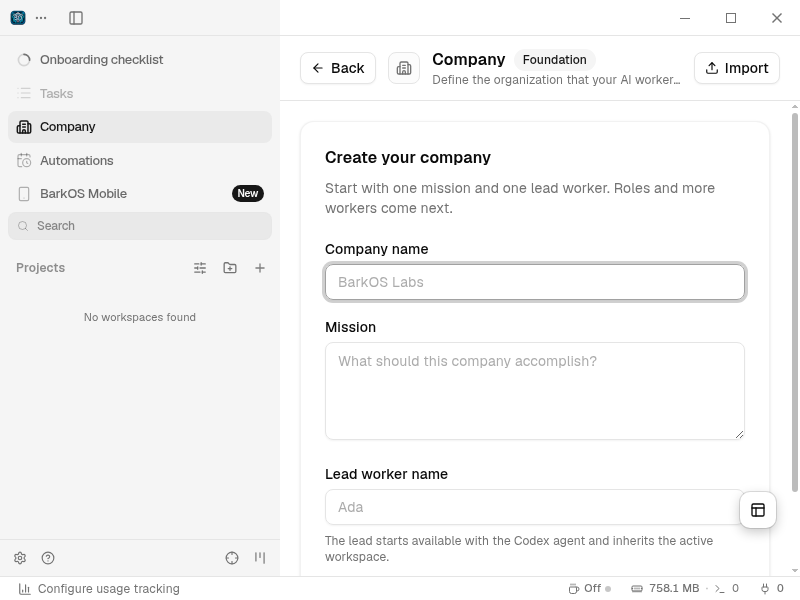Open Automations in the sidebar

(140, 161)
